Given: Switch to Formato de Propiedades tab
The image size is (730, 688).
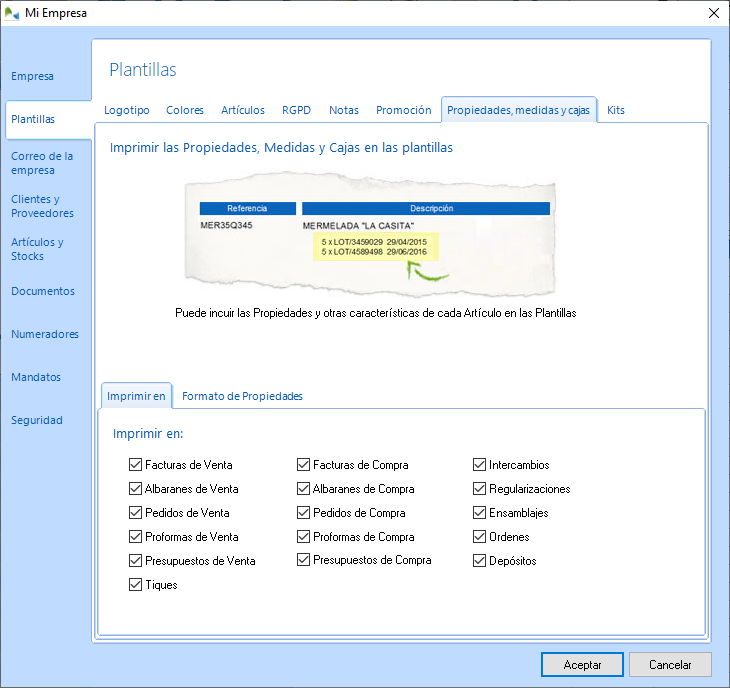Looking at the screenshot, I should click(x=242, y=396).
